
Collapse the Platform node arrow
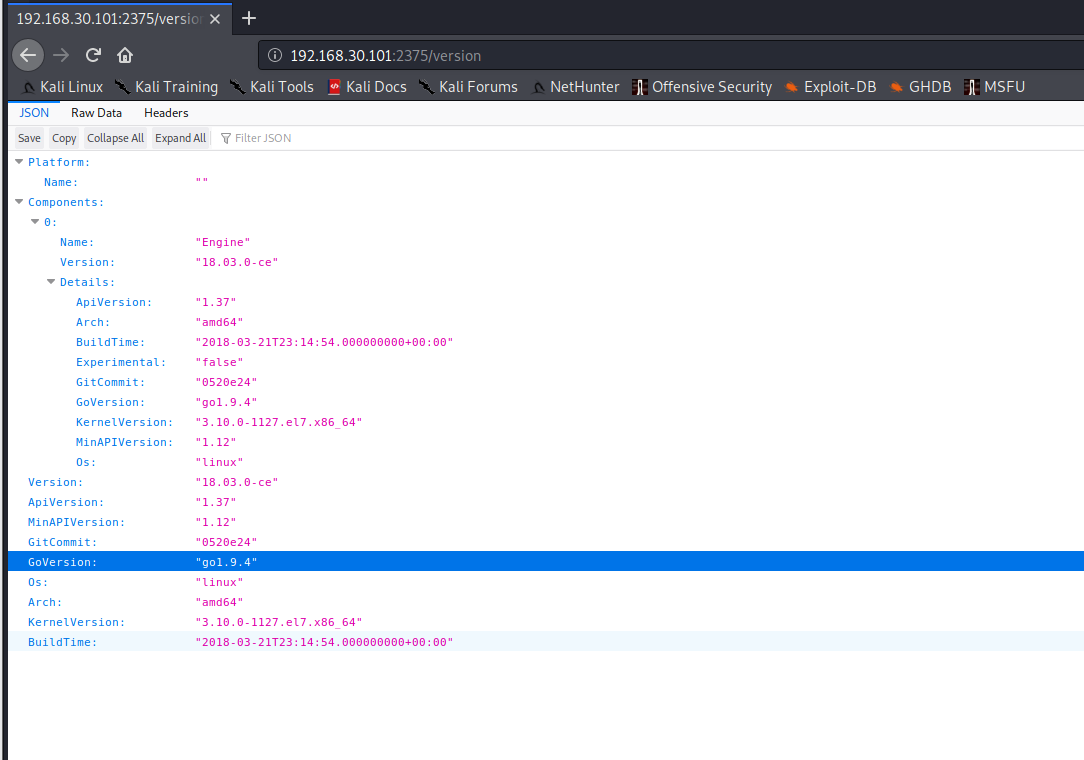coord(19,162)
